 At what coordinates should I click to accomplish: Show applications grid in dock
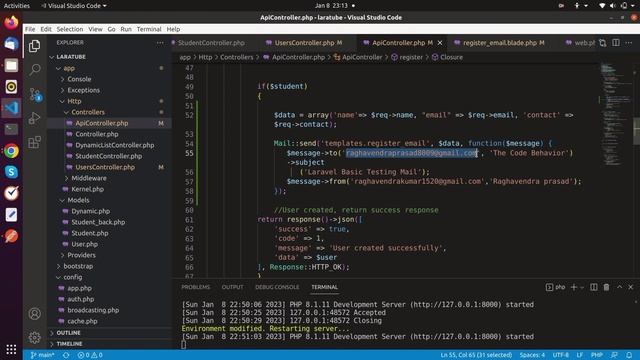11,349
